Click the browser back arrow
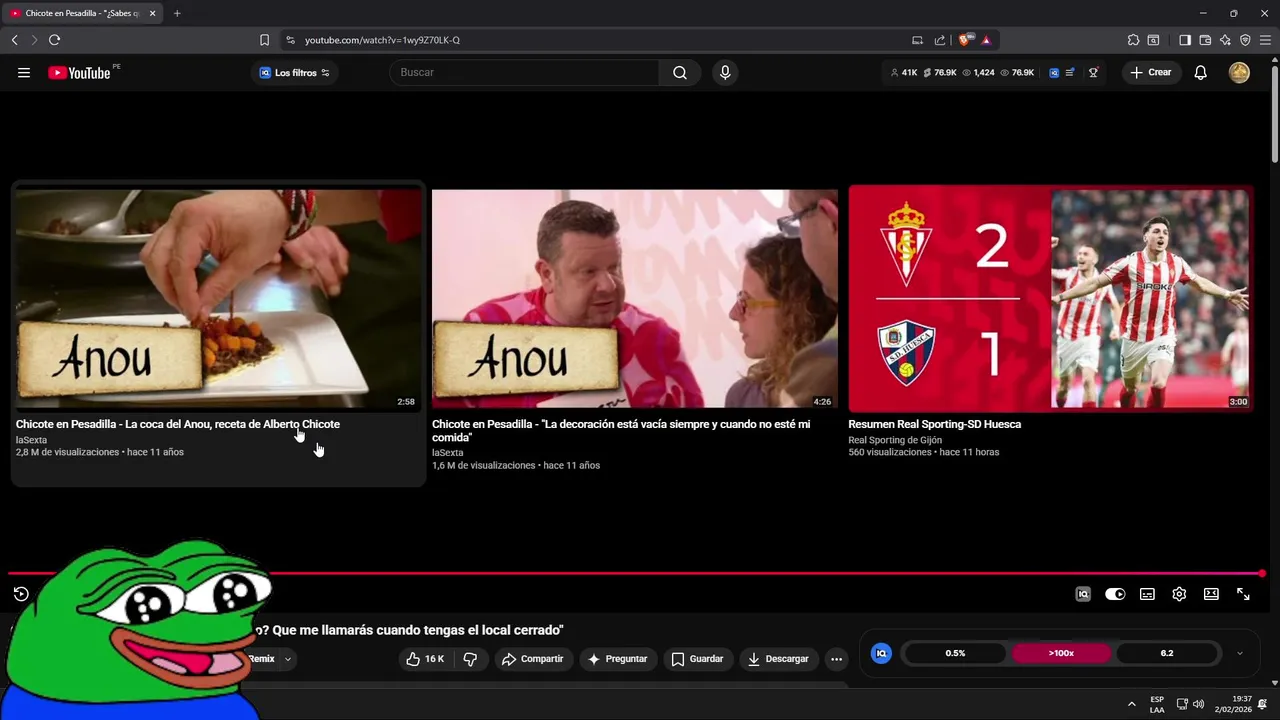Viewport: 1280px width, 720px height. [14, 40]
